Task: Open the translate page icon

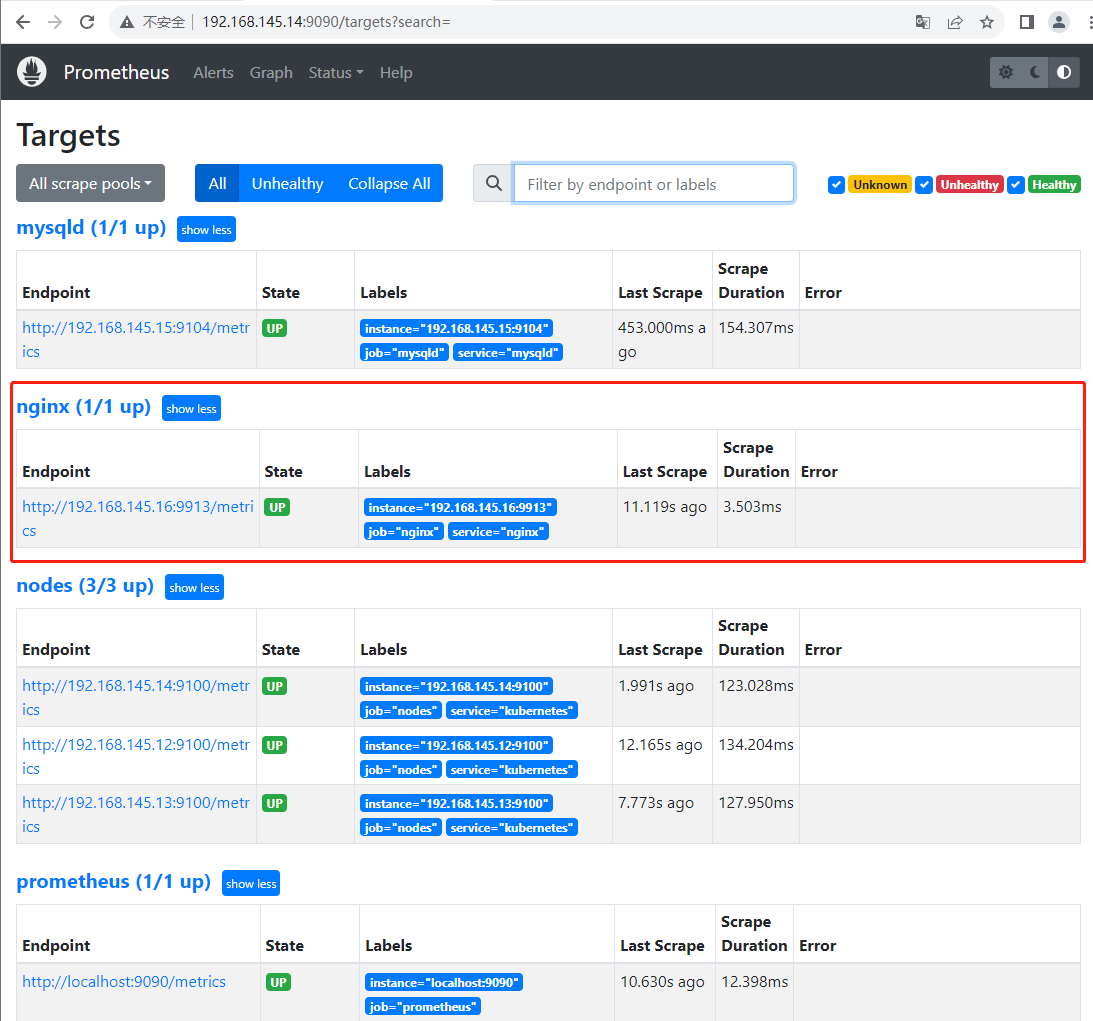Action: [922, 22]
